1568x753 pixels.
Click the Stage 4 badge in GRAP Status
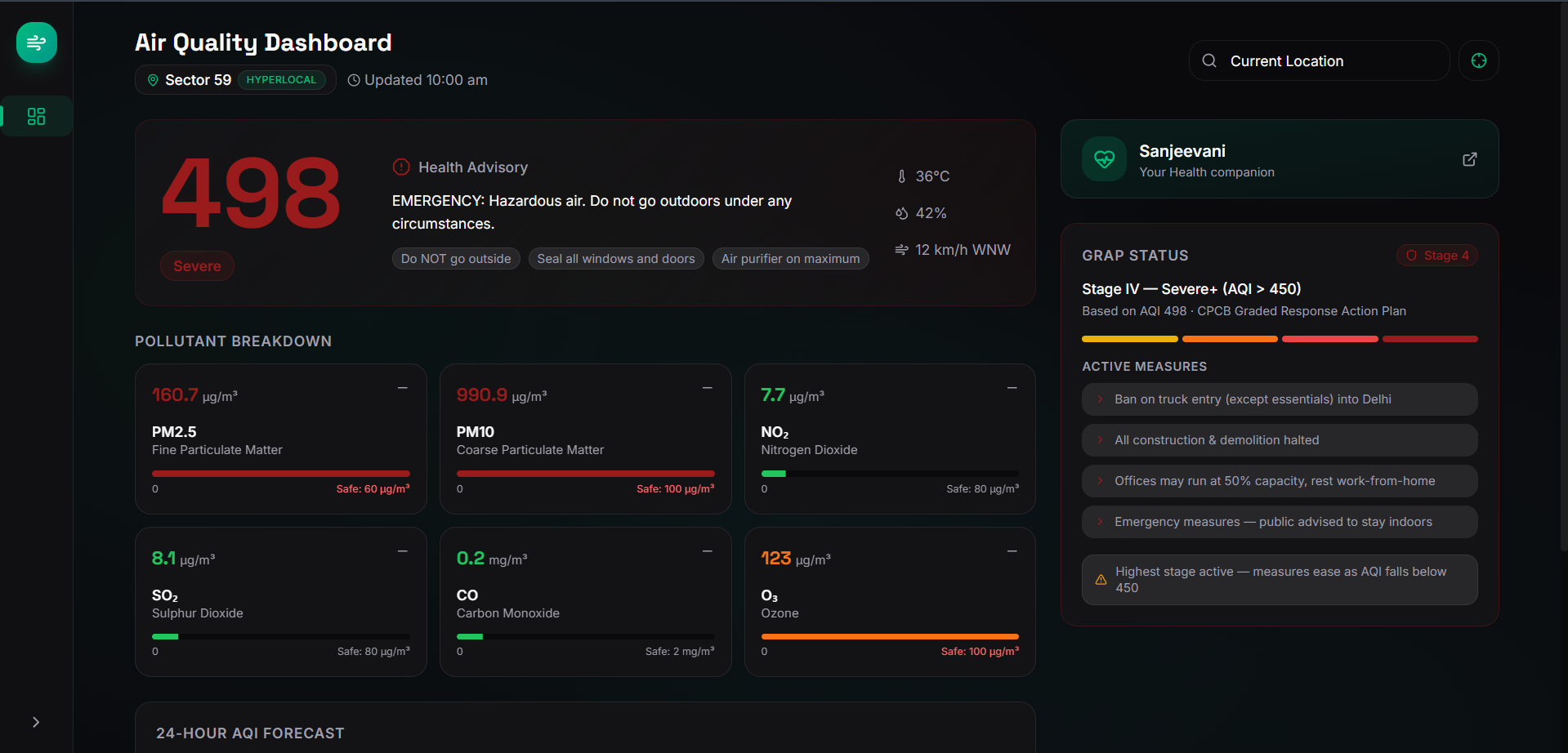pos(1437,256)
